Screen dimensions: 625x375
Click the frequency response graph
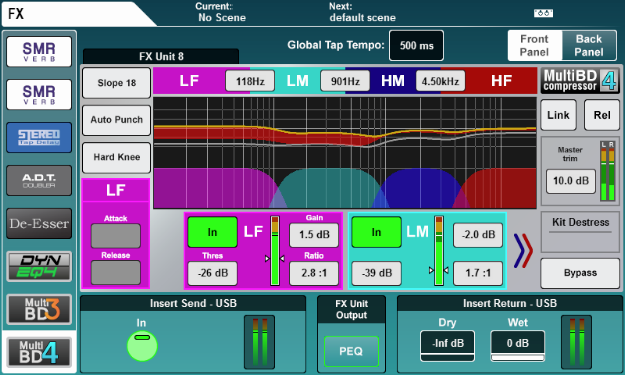tap(345, 153)
